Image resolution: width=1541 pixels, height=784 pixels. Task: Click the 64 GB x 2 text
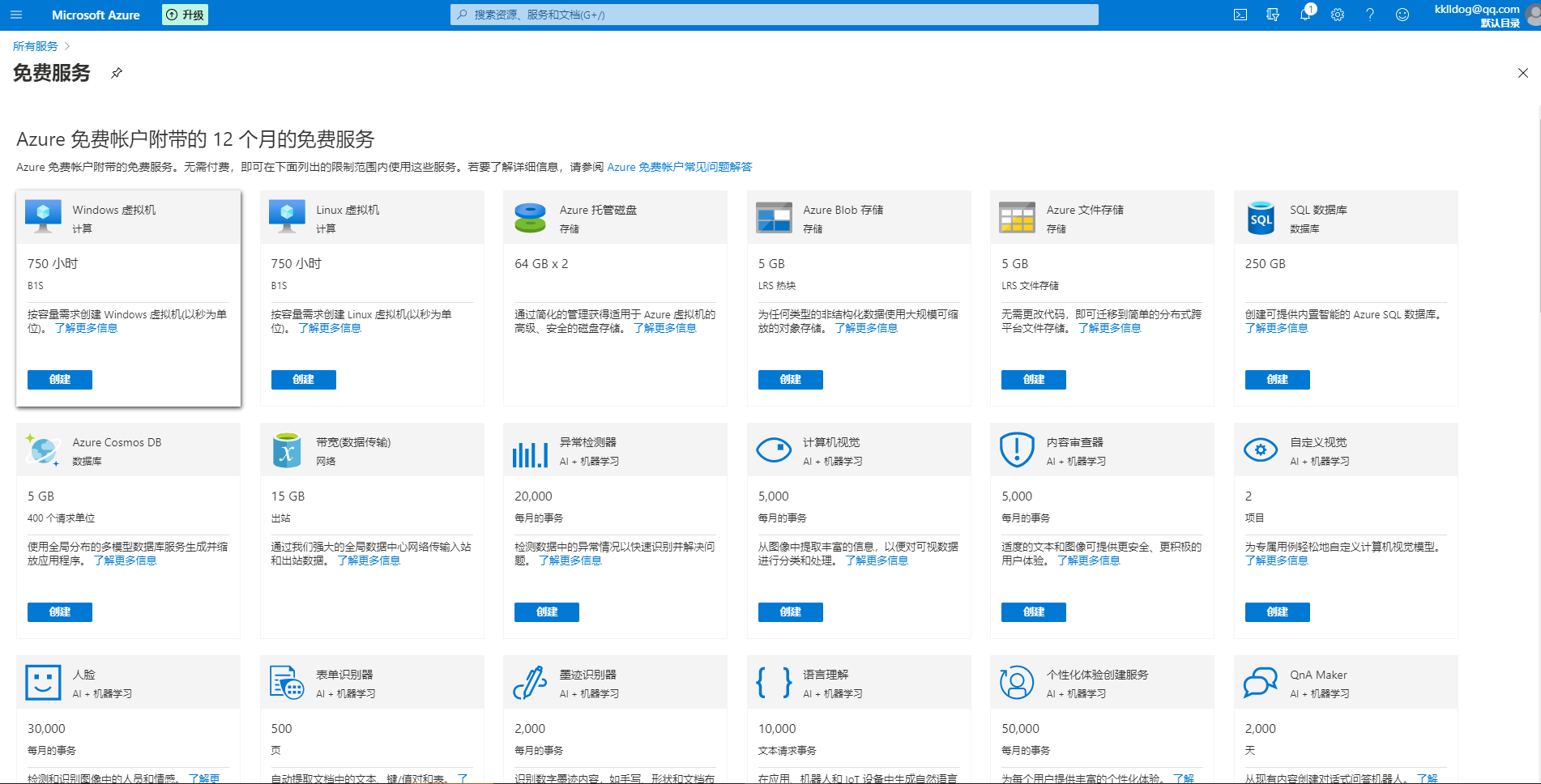[541, 263]
